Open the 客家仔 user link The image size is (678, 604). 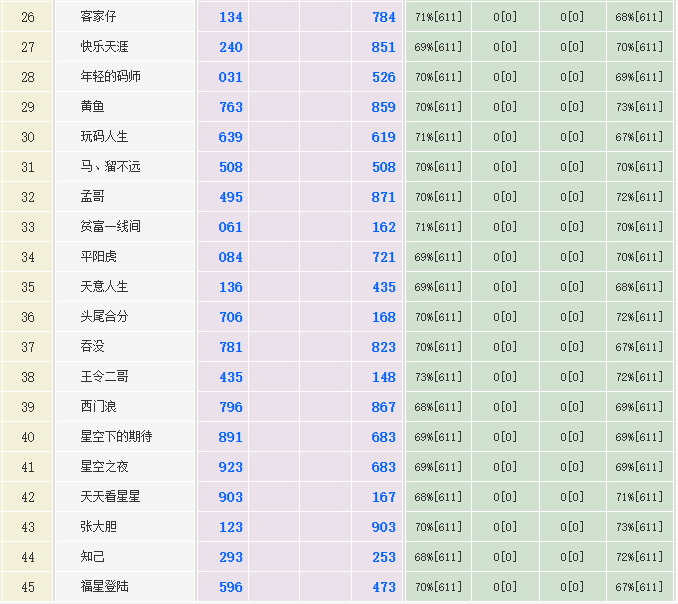pyautogui.click(x=98, y=17)
